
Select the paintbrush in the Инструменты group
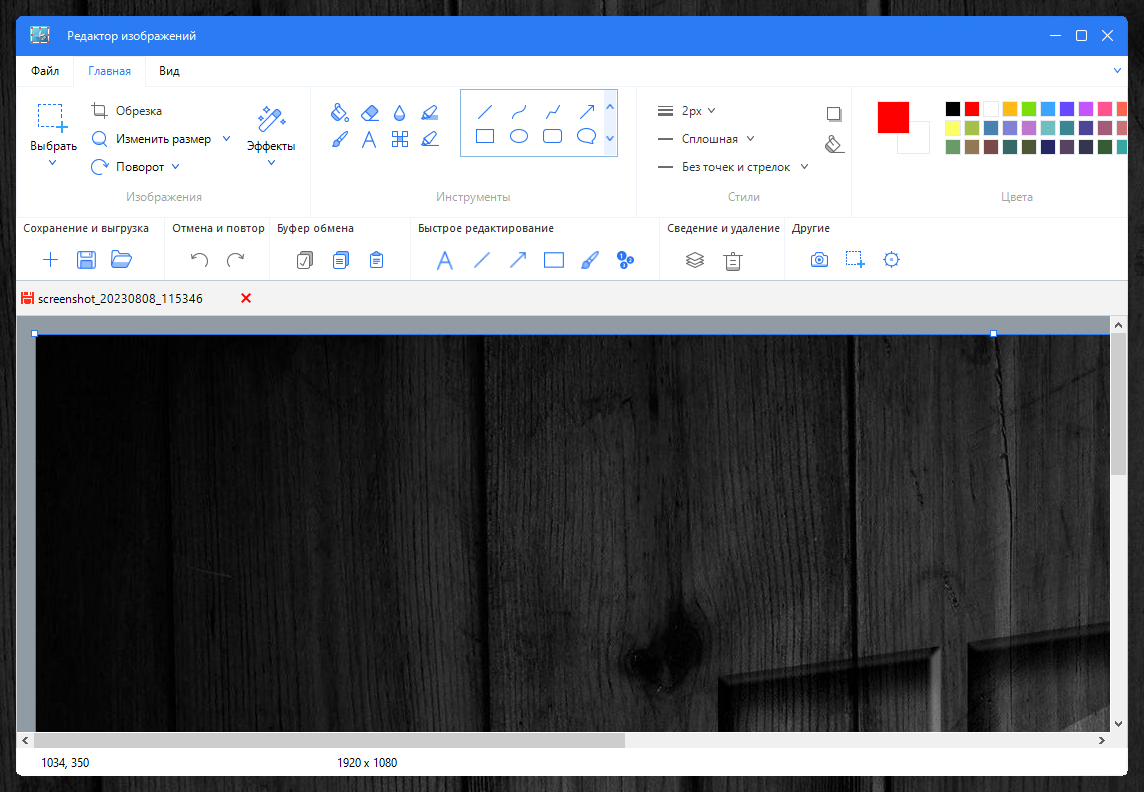coord(339,139)
